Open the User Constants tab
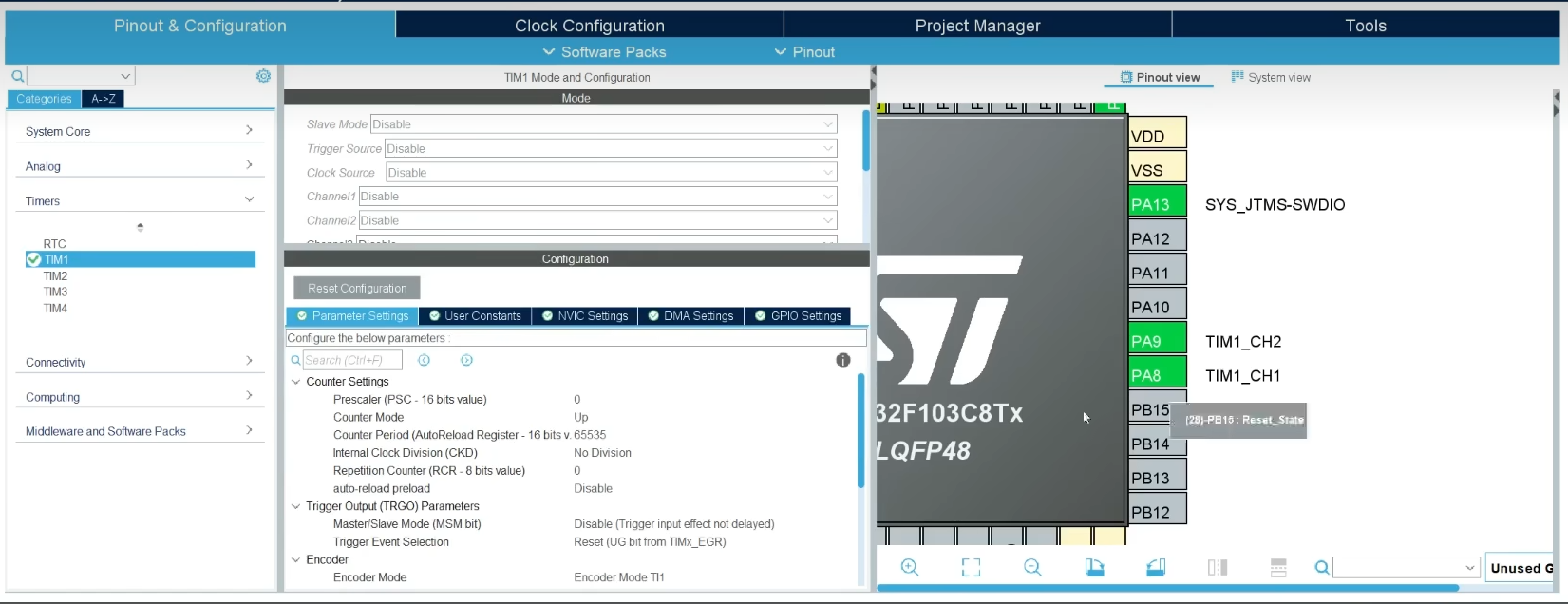This screenshot has height=604, width=1568. [475, 316]
